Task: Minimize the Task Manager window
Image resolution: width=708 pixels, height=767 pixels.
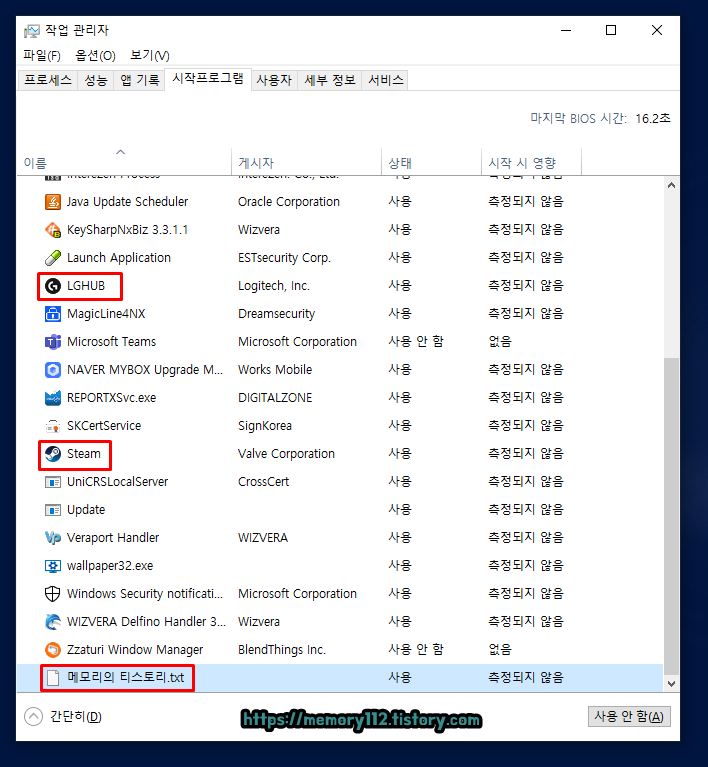Action: click(x=566, y=30)
